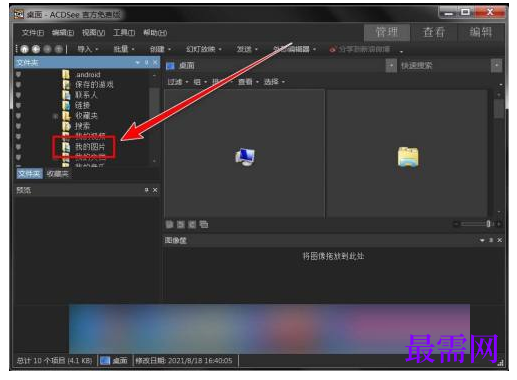This screenshot has width=517, height=380.
Task: Open the 帮助 menu
Action: click(x=155, y=33)
